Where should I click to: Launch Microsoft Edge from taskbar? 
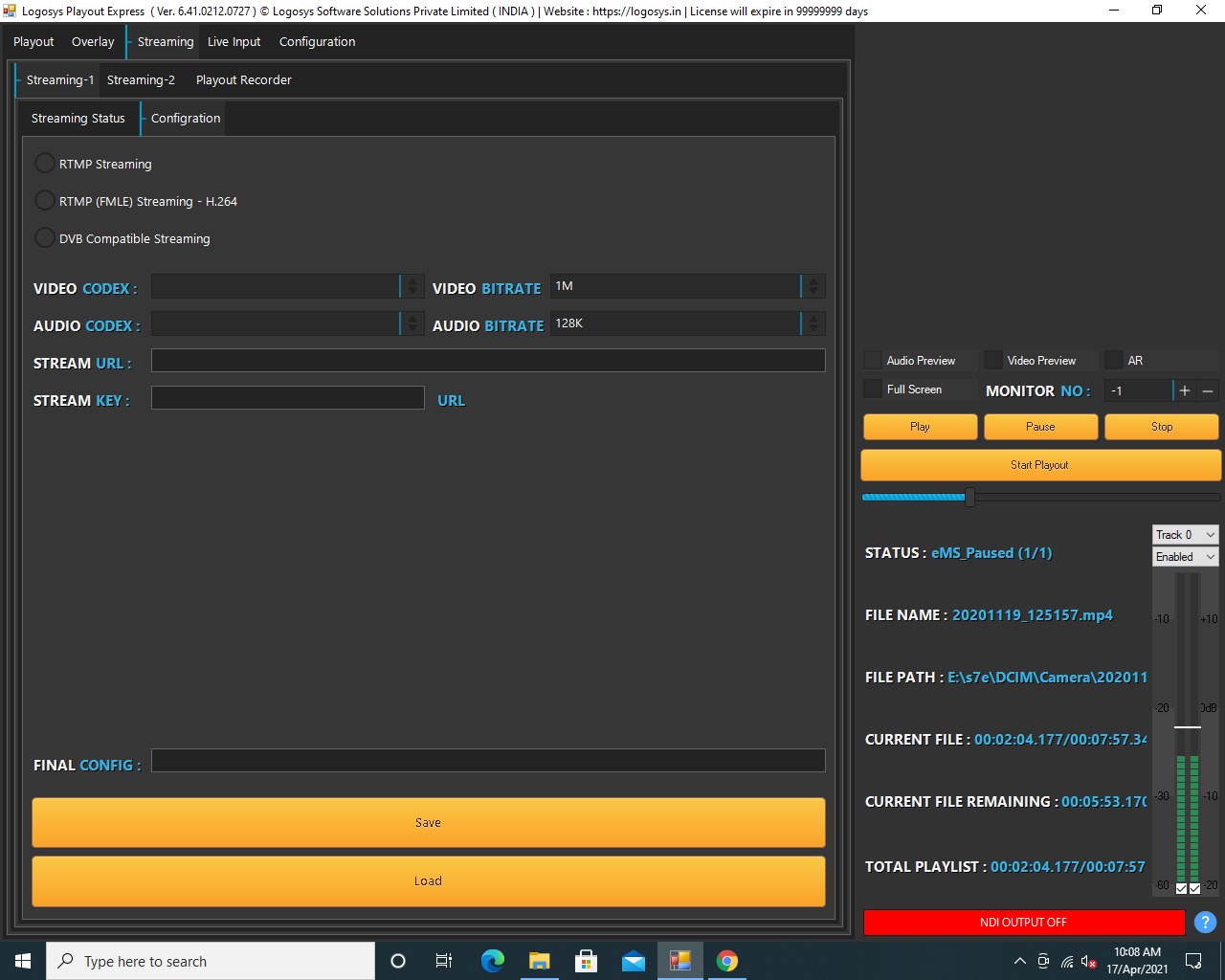coord(492,961)
